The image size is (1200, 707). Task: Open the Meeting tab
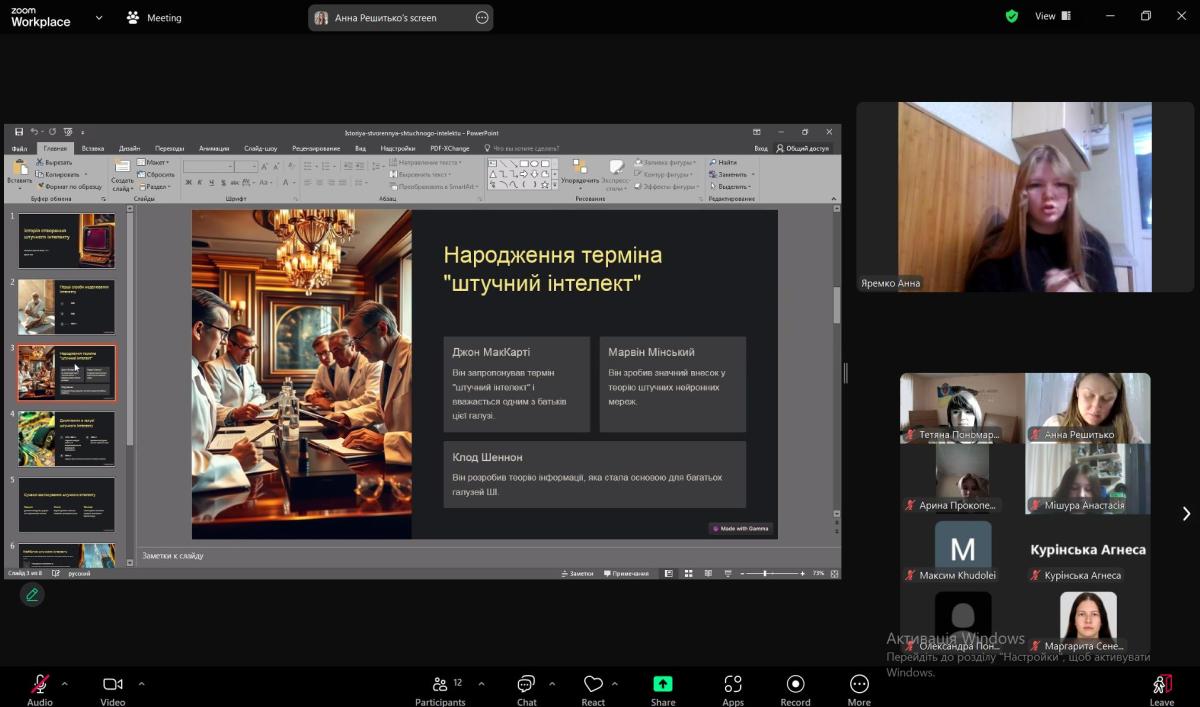[x=154, y=18]
